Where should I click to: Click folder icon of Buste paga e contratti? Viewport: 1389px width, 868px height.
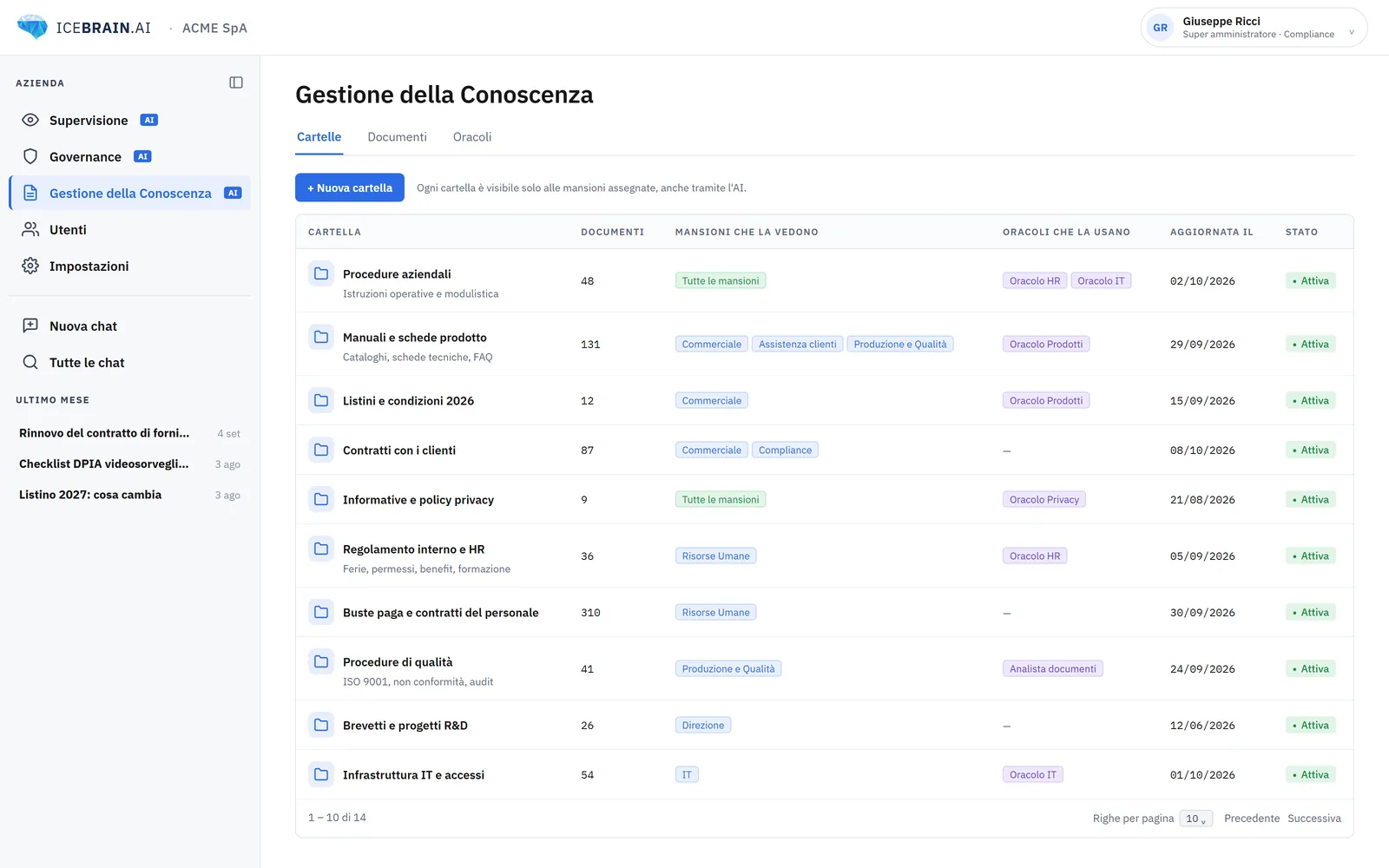tap(321, 612)
